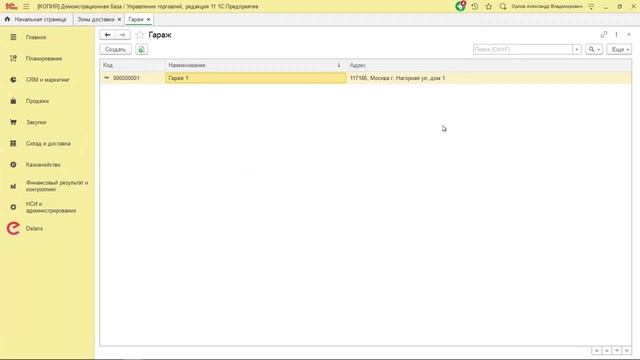640x360 pixels.
Task: Open the Главное section icon
Action: (13, 37)
